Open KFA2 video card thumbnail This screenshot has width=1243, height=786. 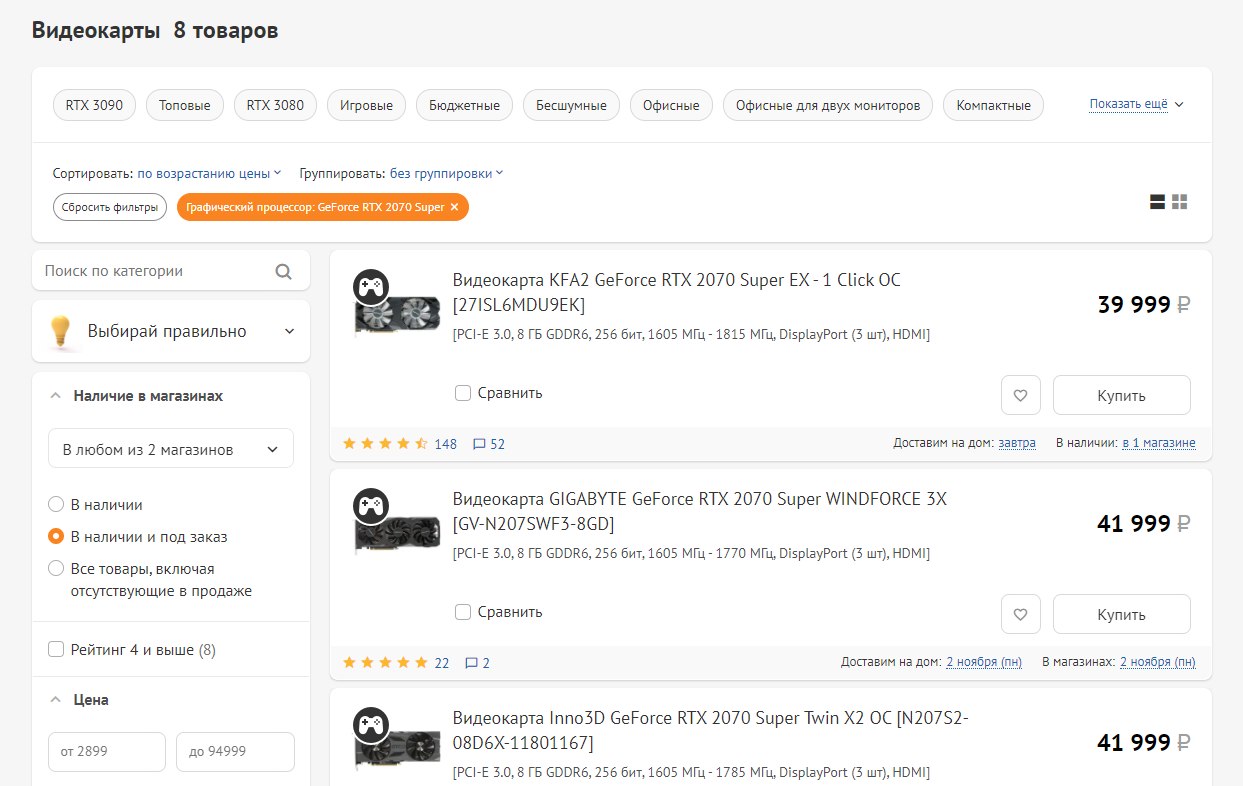(x=398, y=315)
